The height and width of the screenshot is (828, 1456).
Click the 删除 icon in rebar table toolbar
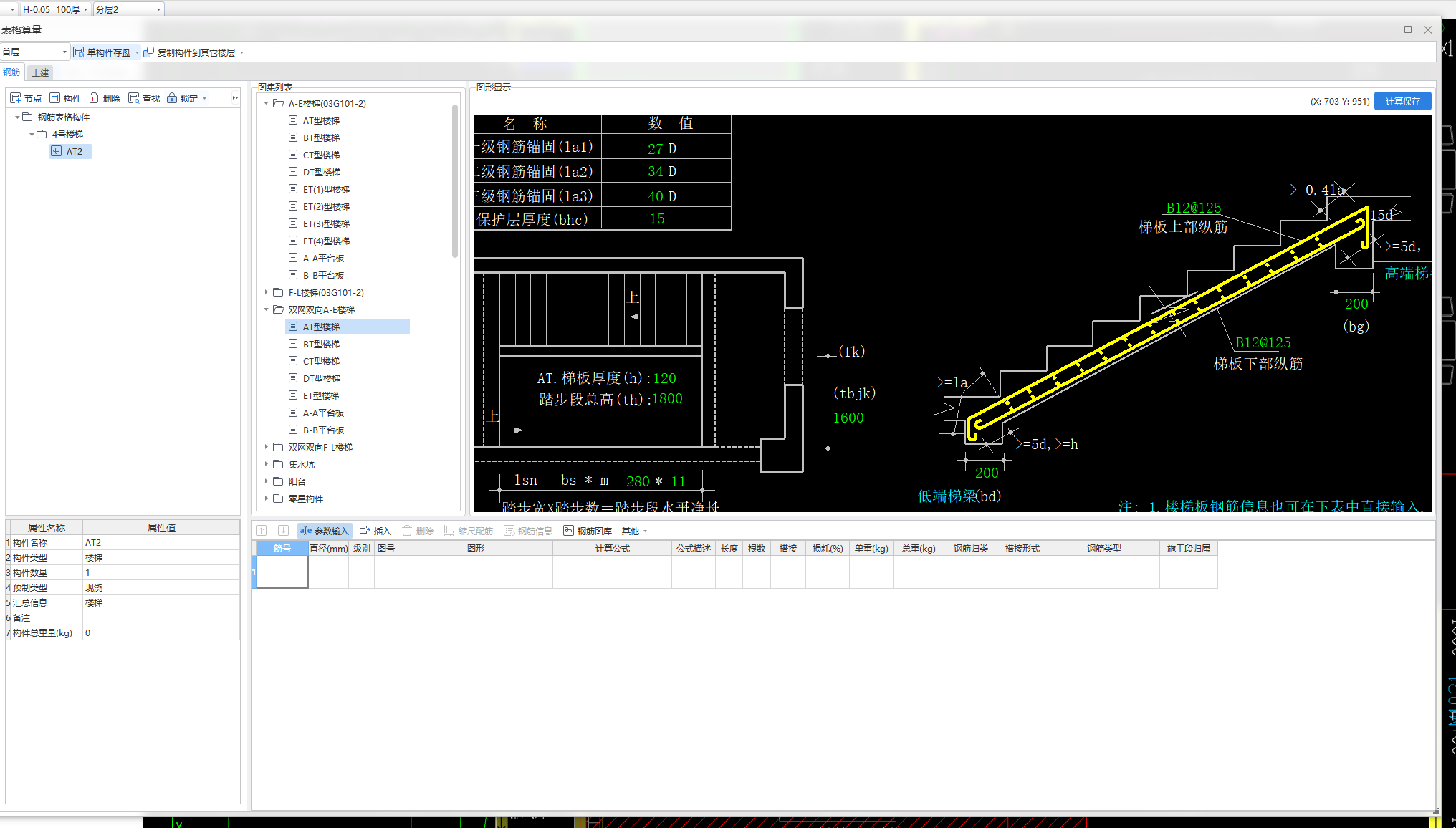tap(407, 531)
